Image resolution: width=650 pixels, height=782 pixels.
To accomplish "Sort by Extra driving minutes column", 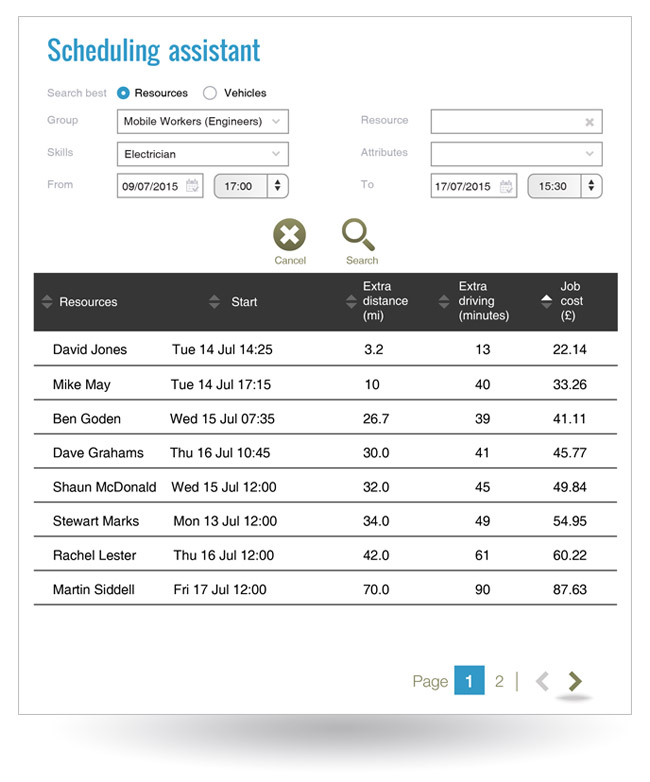I will (444, 301).
